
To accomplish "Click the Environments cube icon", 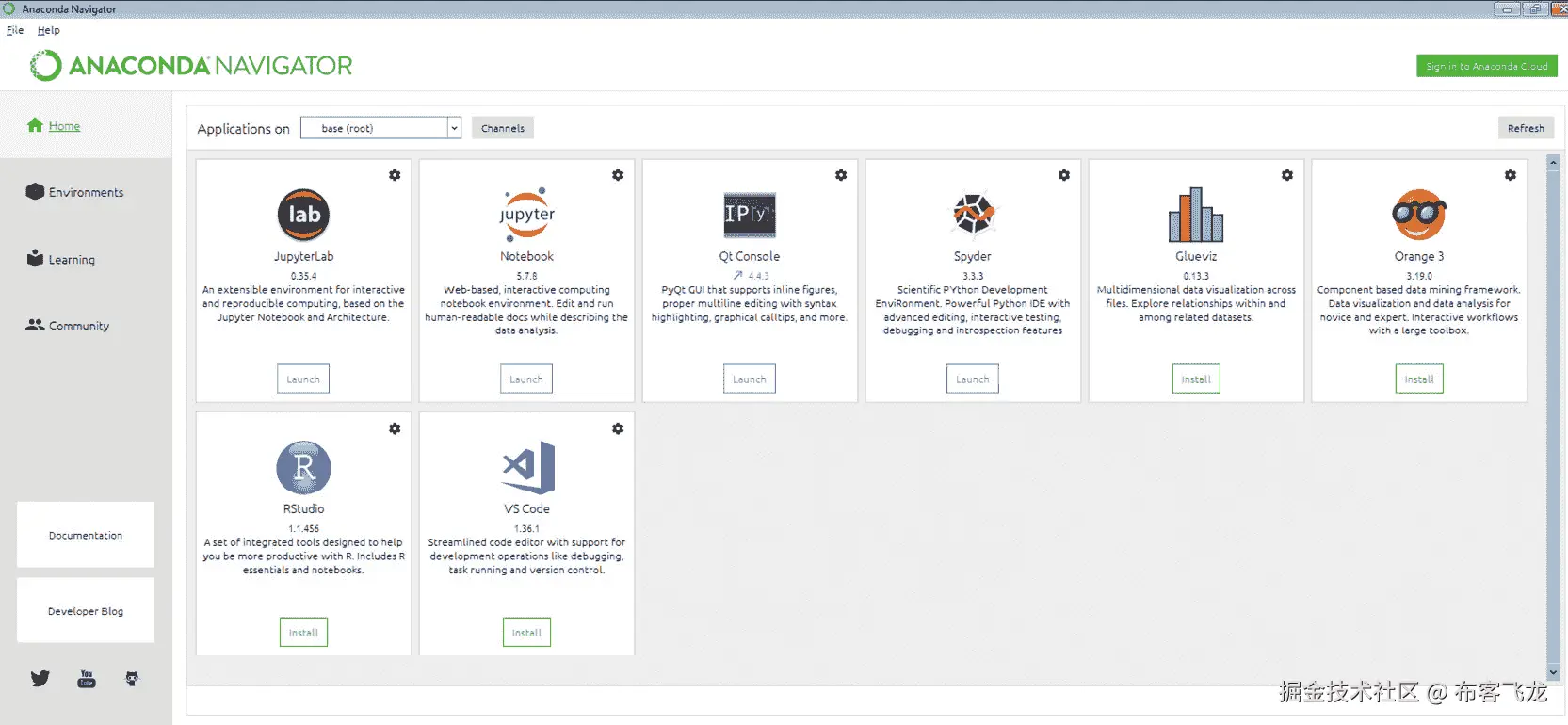I will pos(35,191).
